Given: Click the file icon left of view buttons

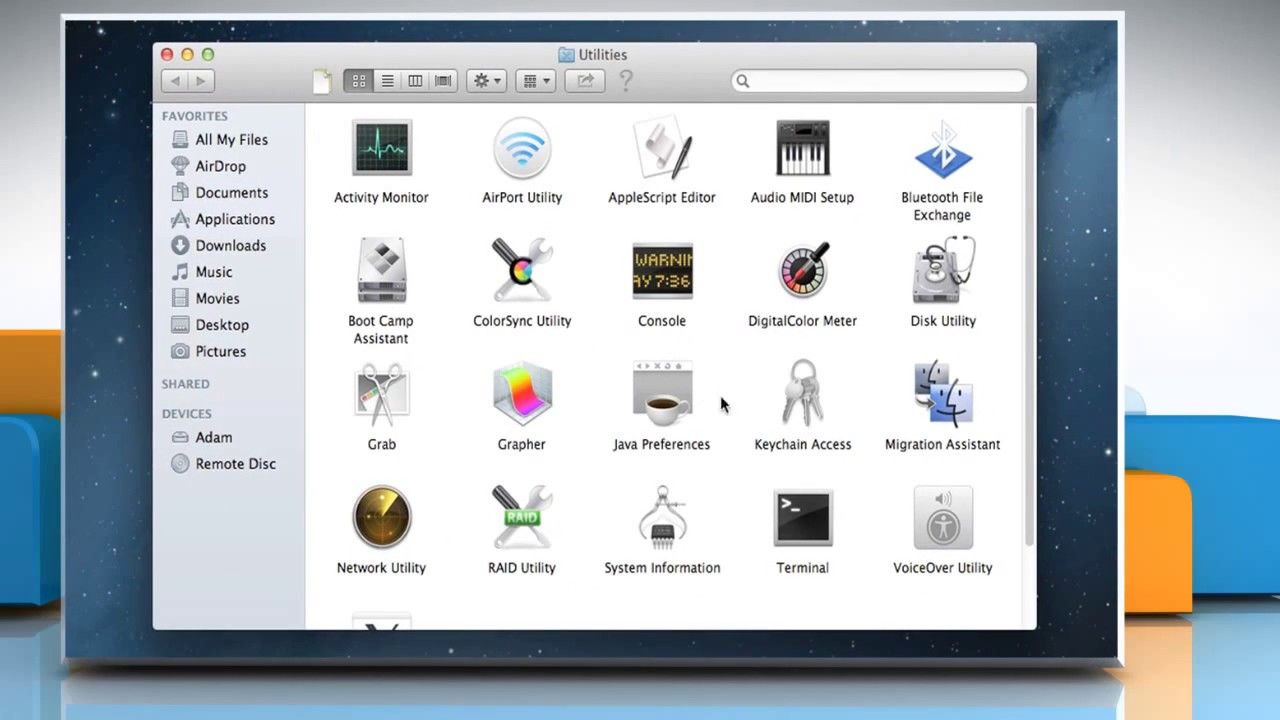Looking at the screenshot, I should tap(321, 81).
